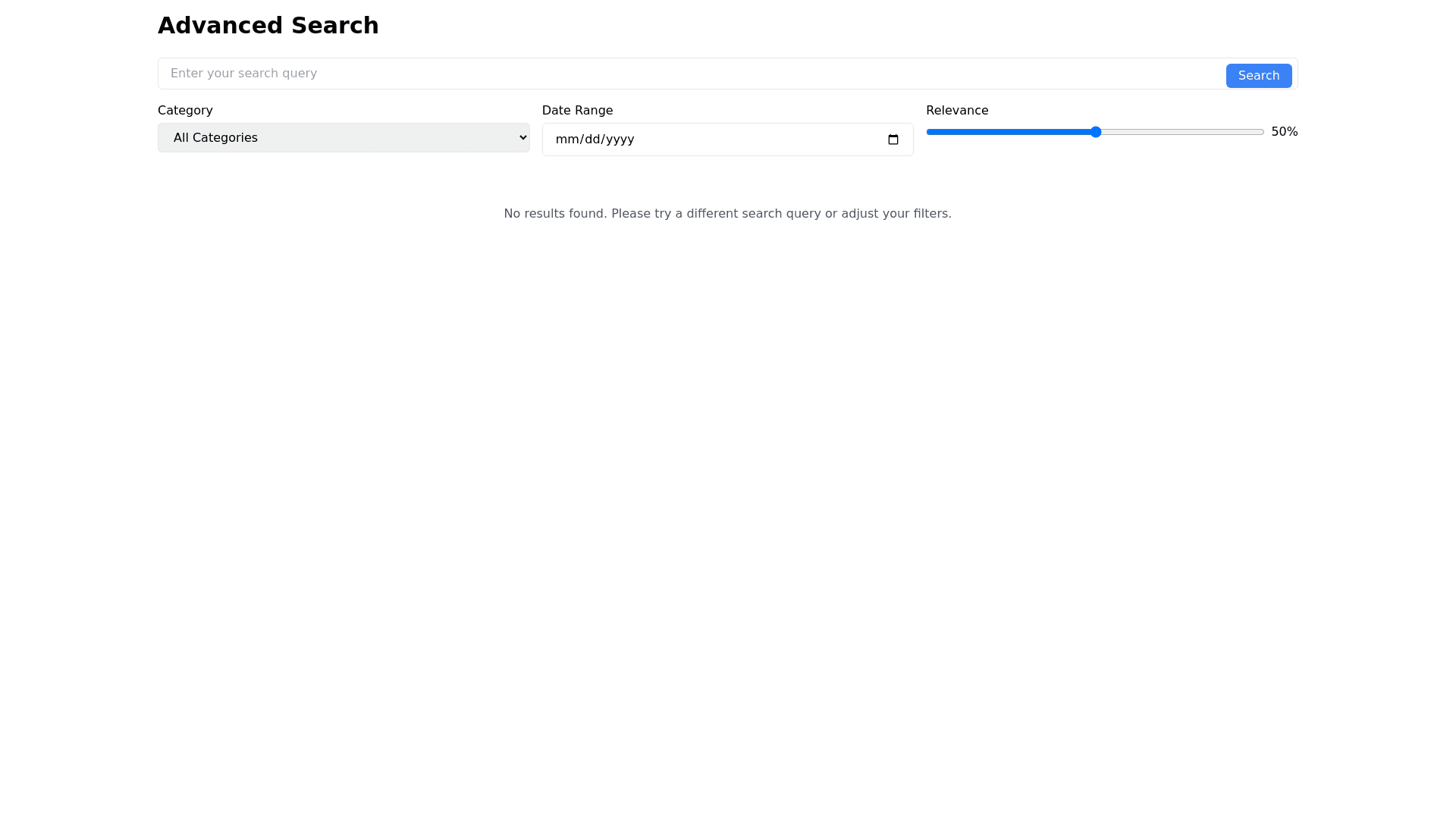Image resolution: width=1456 pixels, height=819 pixels.
Task: Click the Date Range label
Action: [x=577, y=111]
